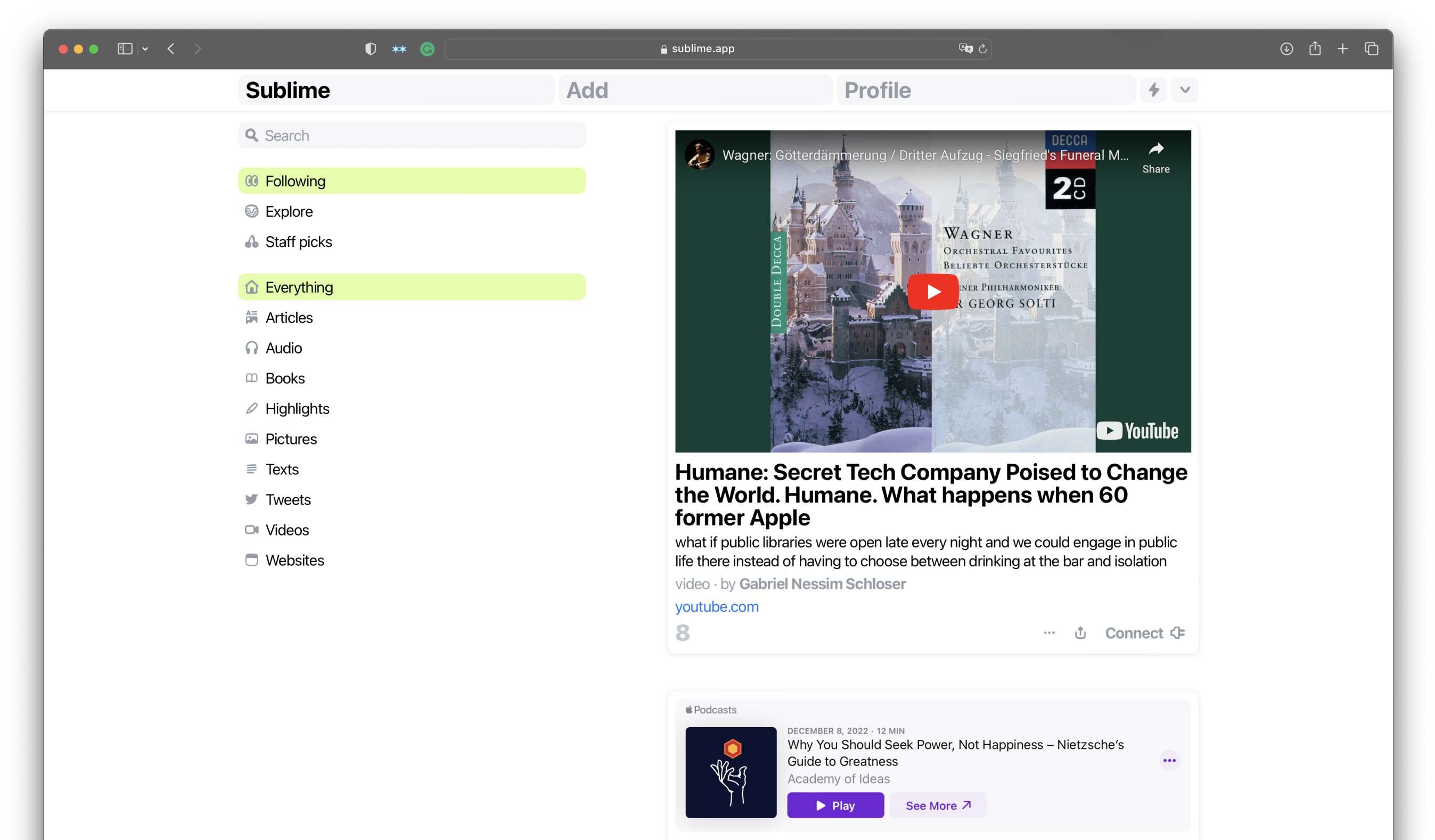Image resolution: width=1435 pixels, height=840 pixels.
Task: Click the privacy shield icon in toolbar
Action: (x=370, y=49)
